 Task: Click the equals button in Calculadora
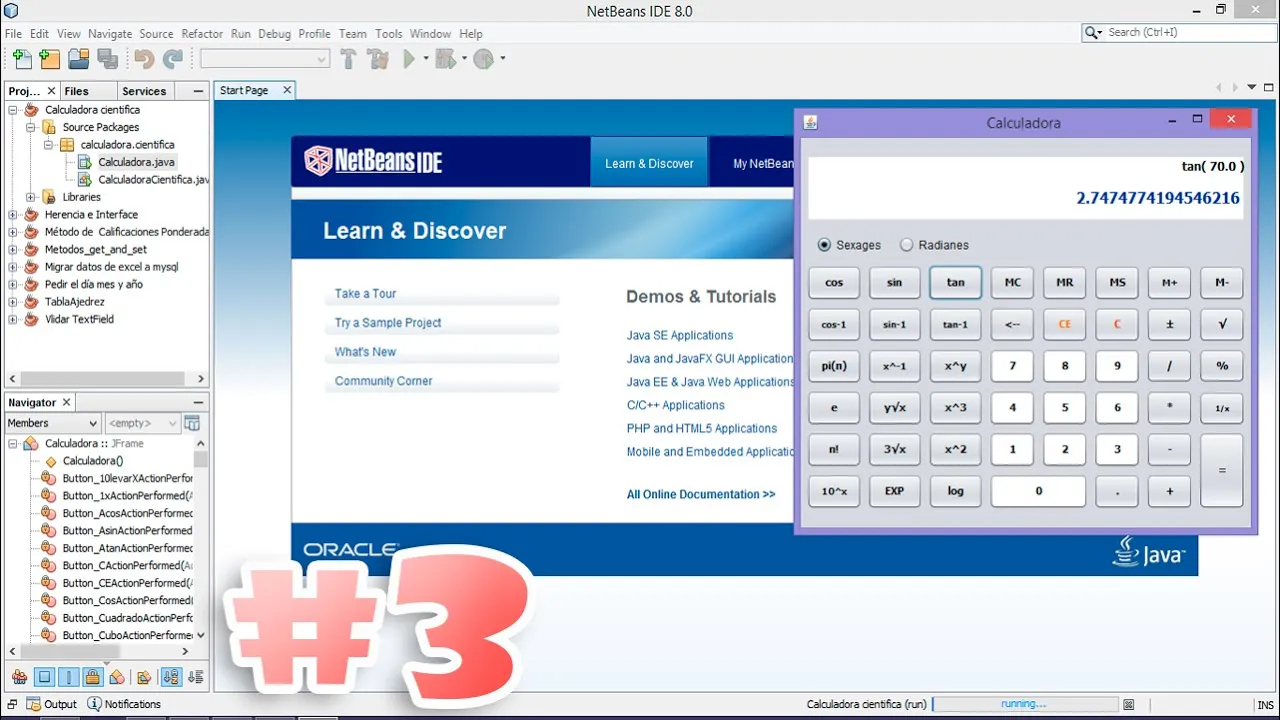pos(1222,470)
